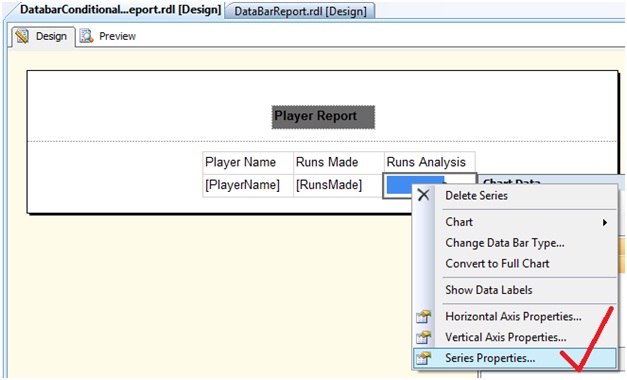Expand the Chart submenu arrow
The height and width of the screenshot is (380, 627).
click(605, 222)
